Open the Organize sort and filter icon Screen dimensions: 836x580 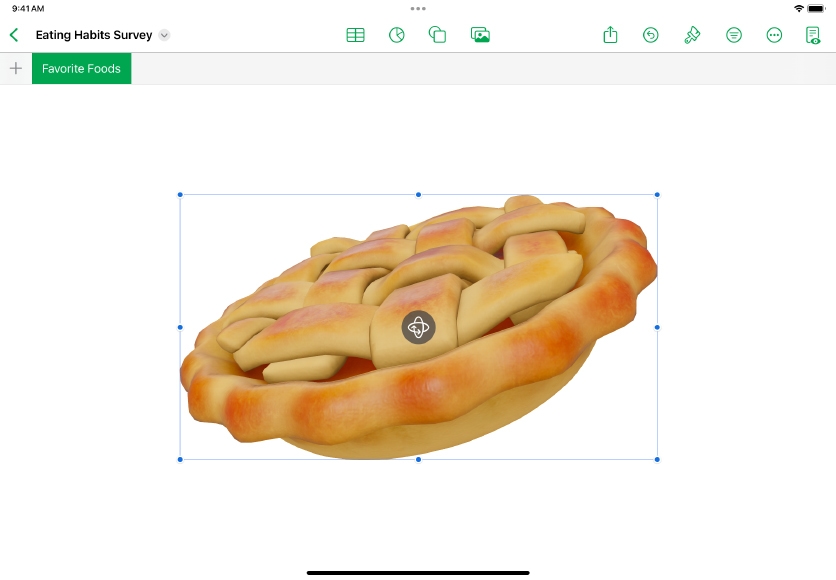coord(734,35)
